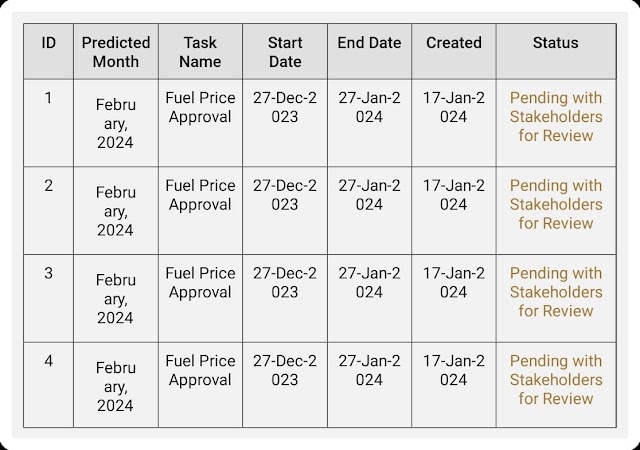640x450 pixels.
Task: Click the 27-Jan-2024 end date in row 3
Action: click(369, 283)
